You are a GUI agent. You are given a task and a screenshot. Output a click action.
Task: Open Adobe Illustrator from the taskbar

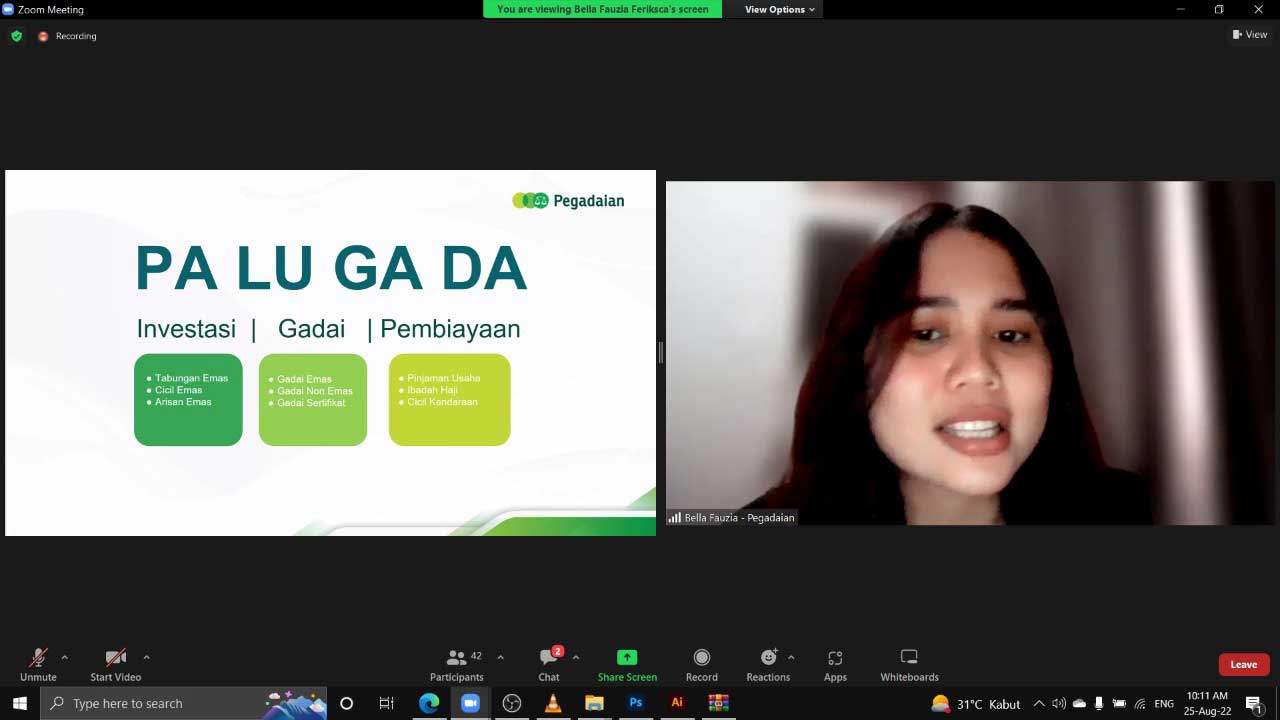point(677,703)
